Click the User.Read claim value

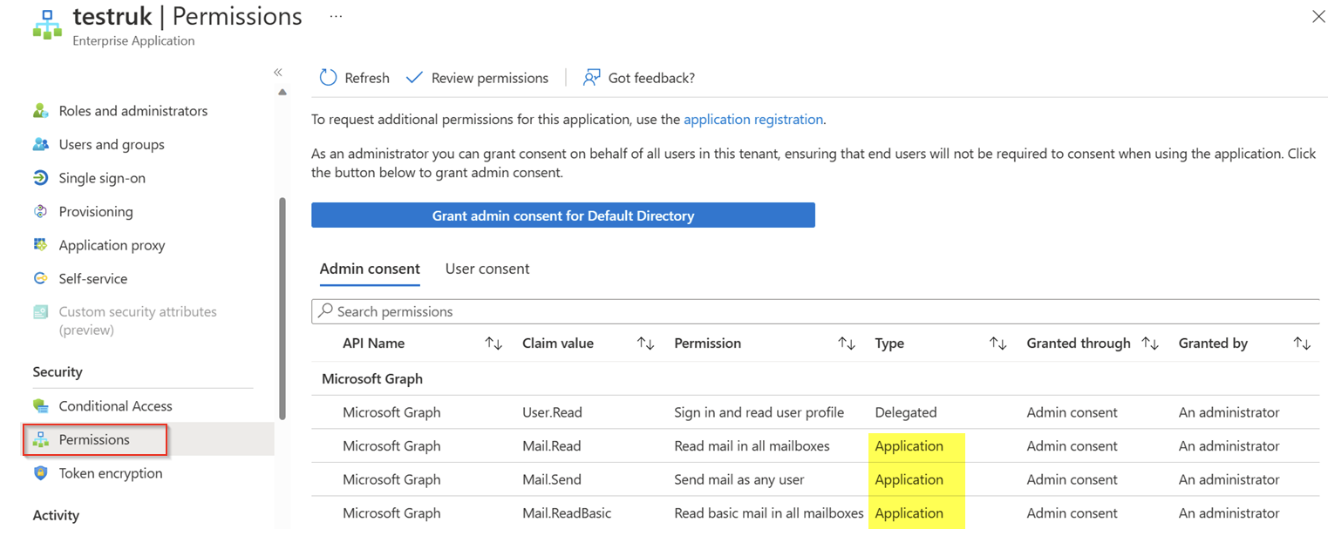coord(552,412)
